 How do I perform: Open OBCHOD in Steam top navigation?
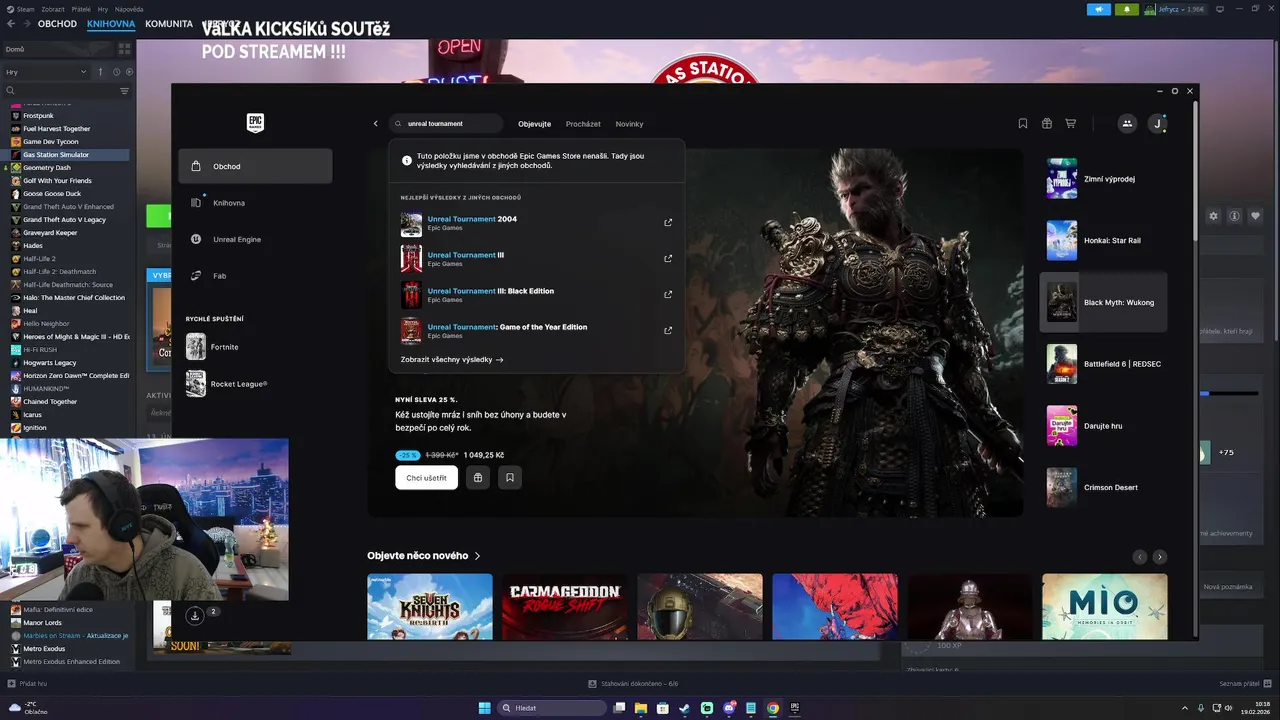57,23
